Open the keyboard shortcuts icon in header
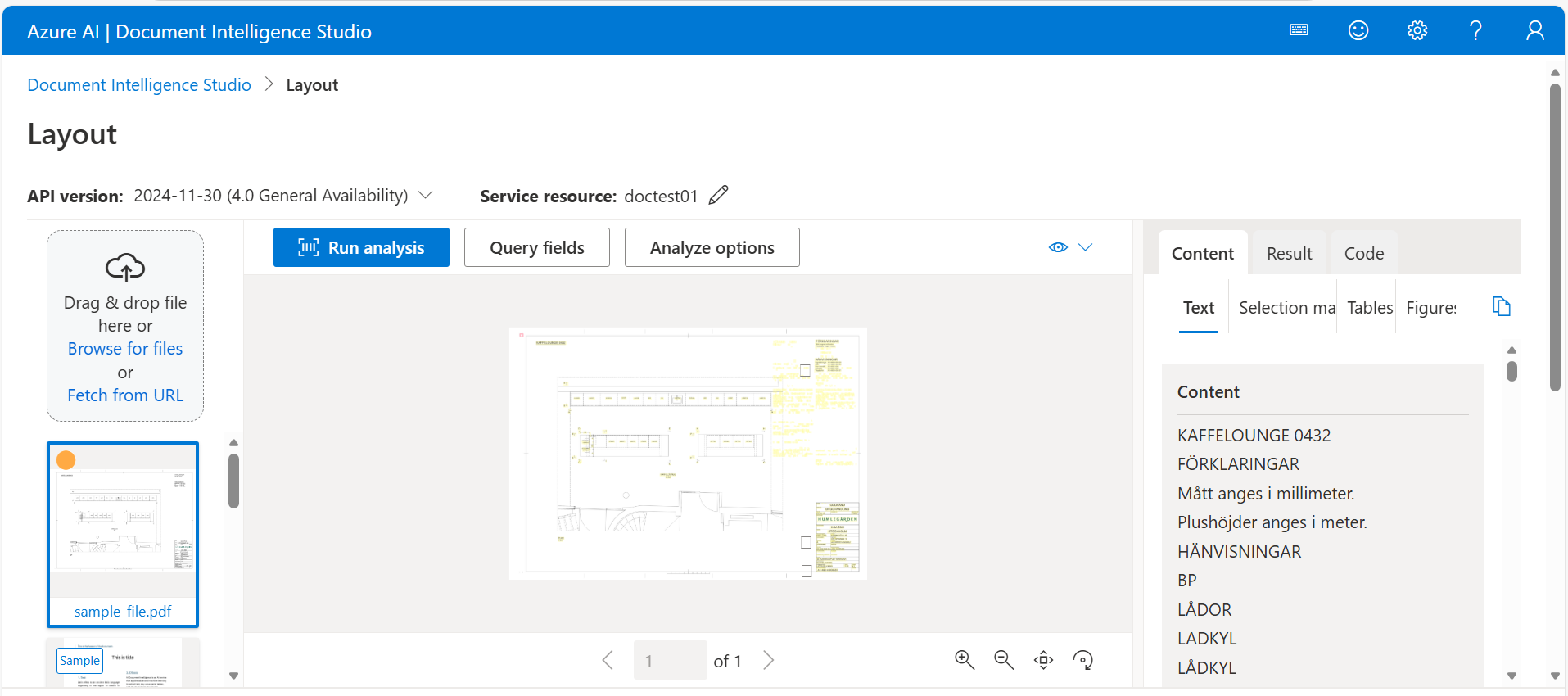Viewport: 1568px width, 696px height. click(x=1299, y=30)
